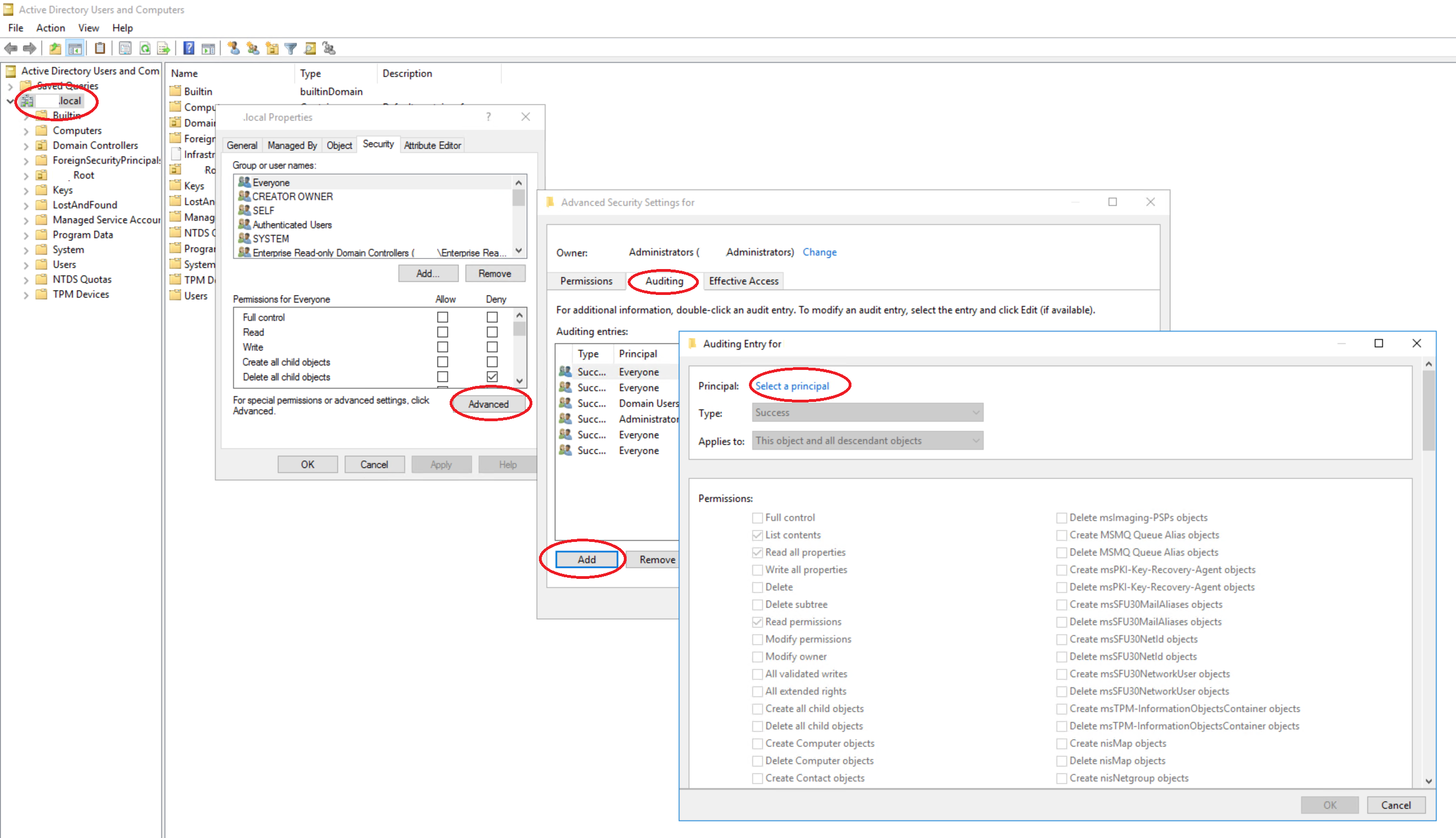
Task: Open the Applies to dropdown
Action: [x=867, y=441]
